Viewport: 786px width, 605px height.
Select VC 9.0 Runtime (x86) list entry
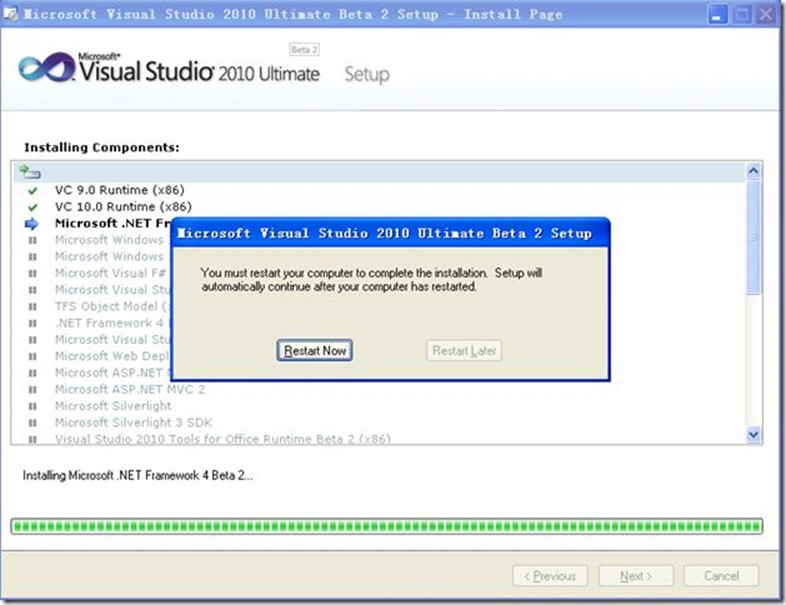coord(119,190)
